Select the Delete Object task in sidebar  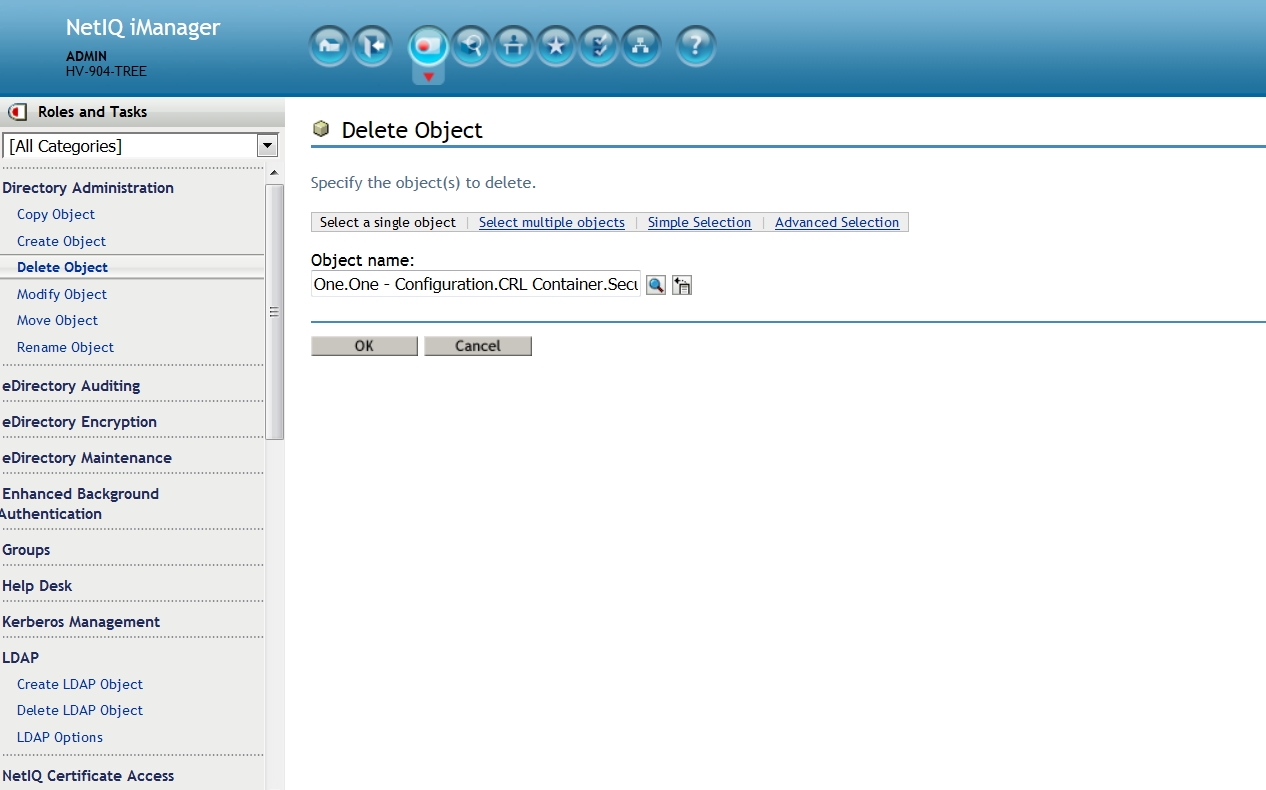coord(62,267)
